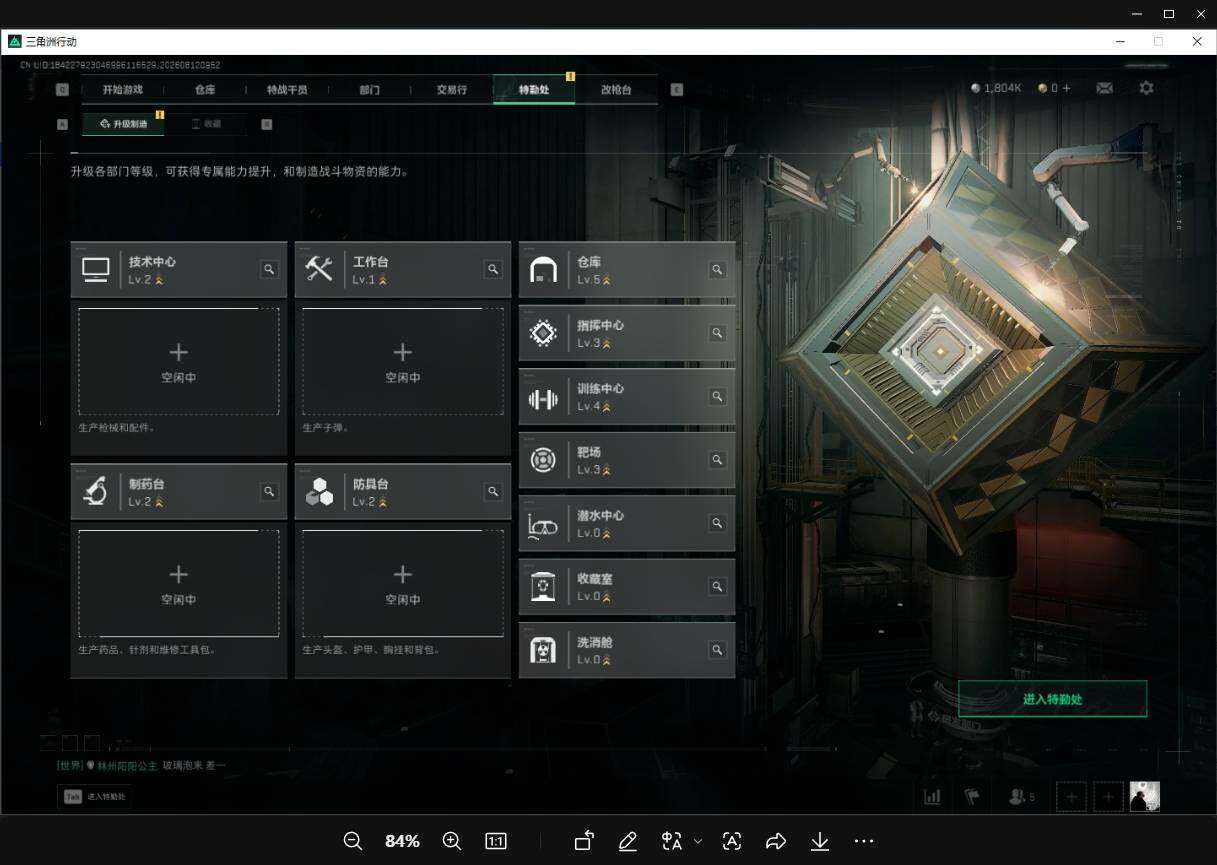Click the microscope icon of 制药台
This screenshot has width=1217, height=865.
tap(96, 491)
